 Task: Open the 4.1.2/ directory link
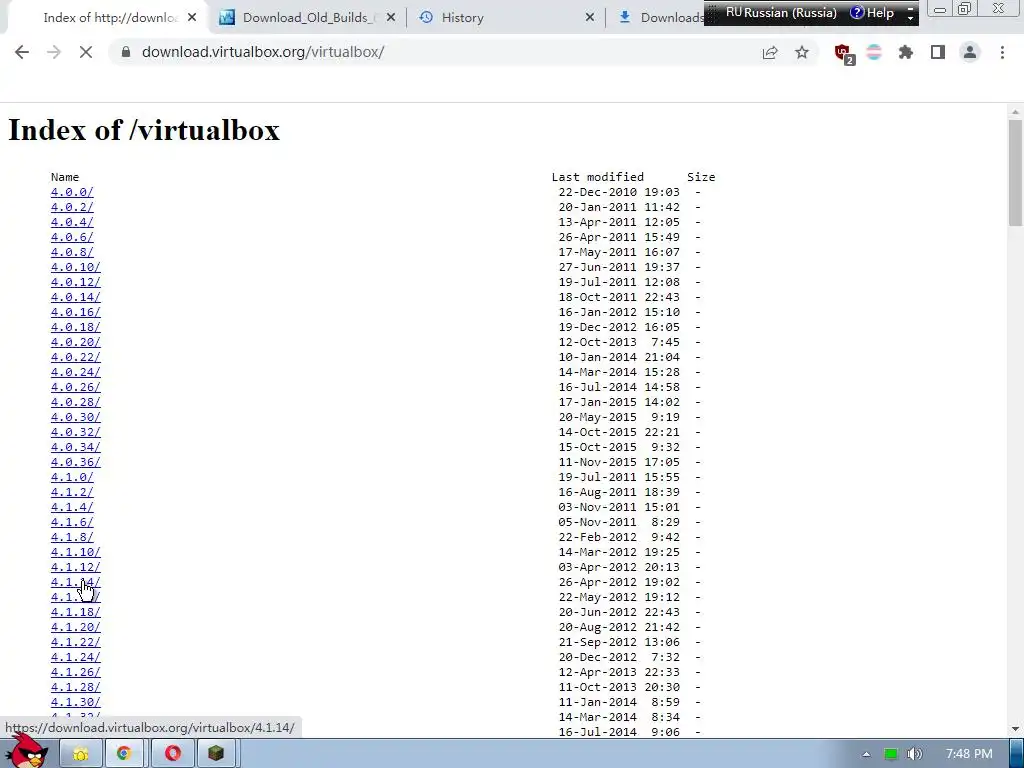(x=72, y=492)
